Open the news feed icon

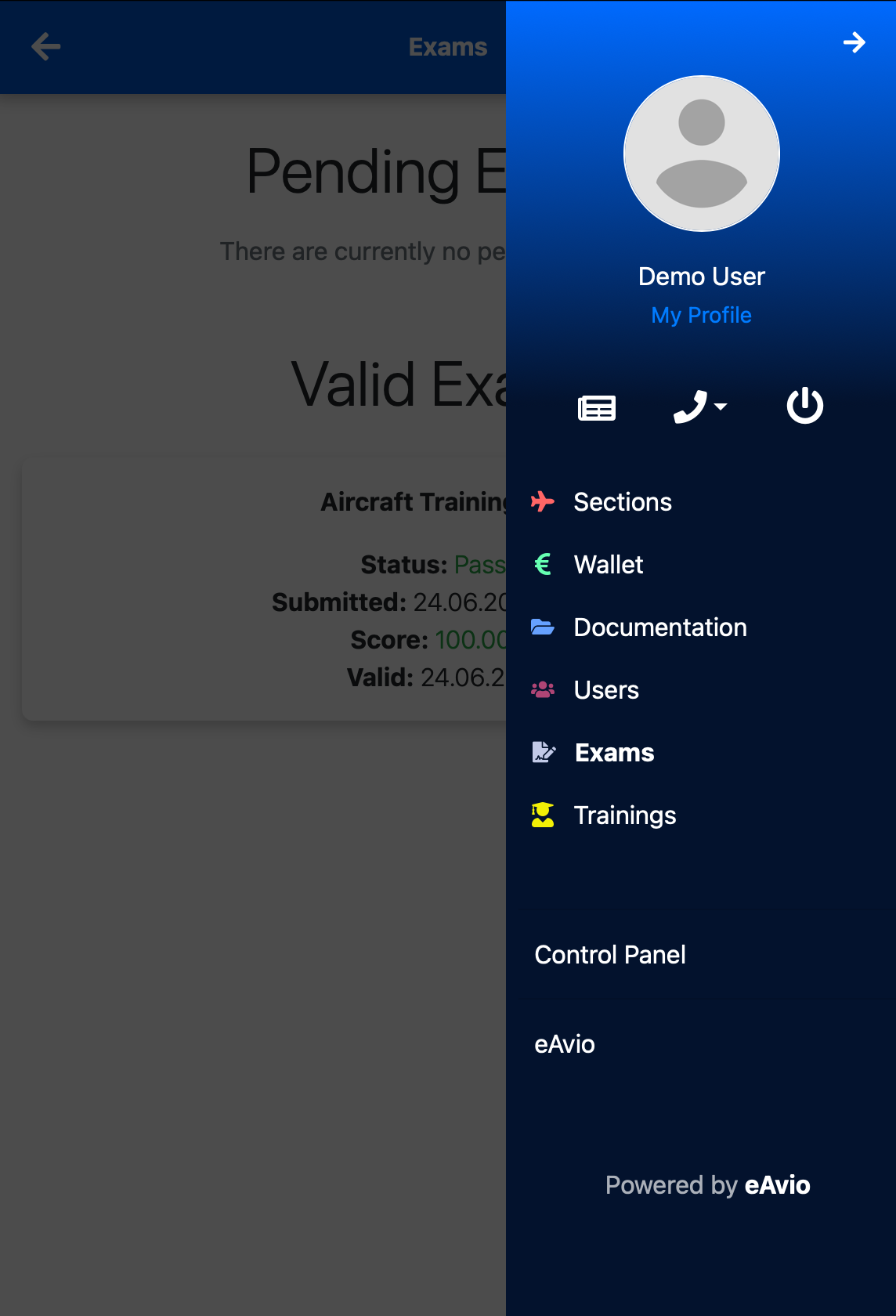(x=597, y=407)
